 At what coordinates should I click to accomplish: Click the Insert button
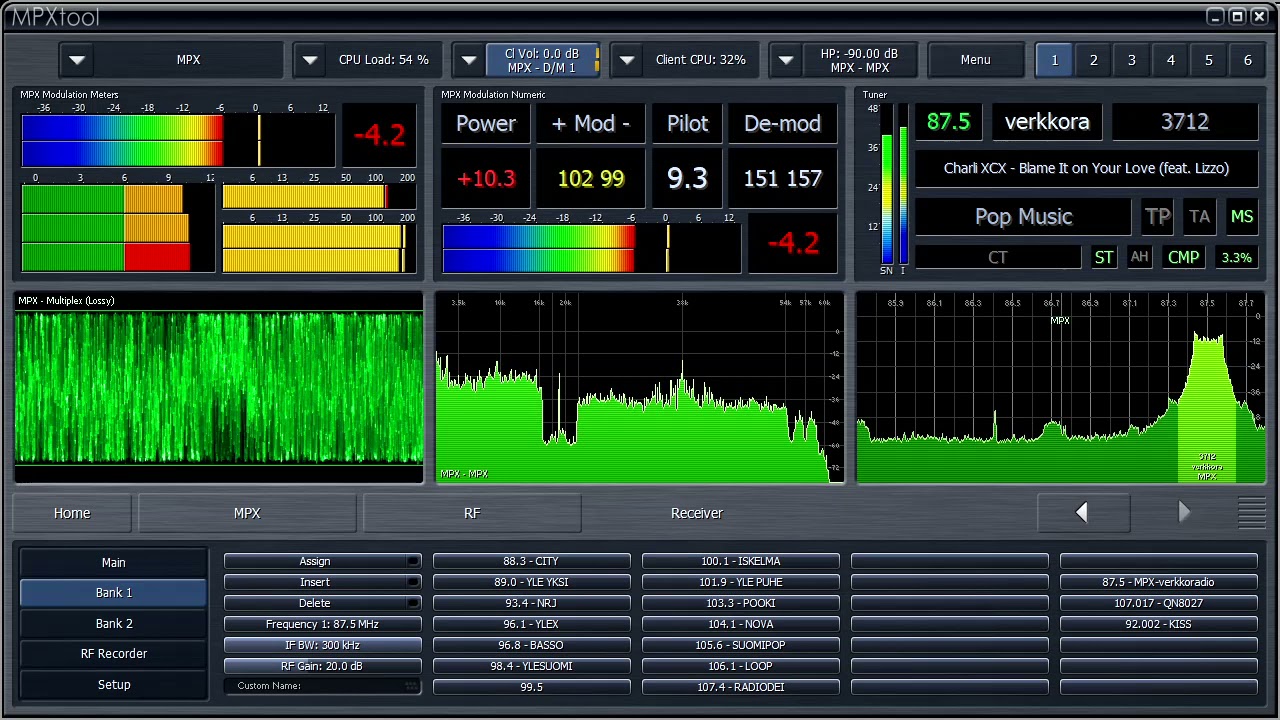[322, 582]
